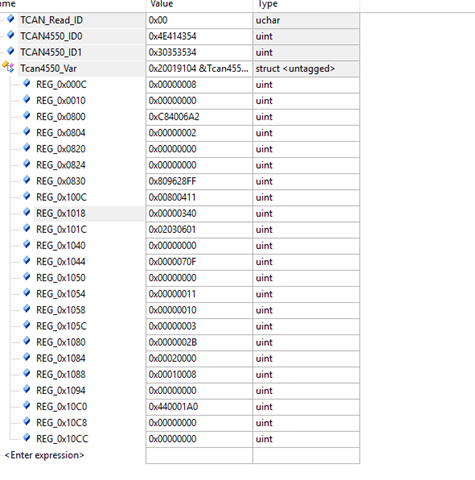The height and width of the screenshot is (480, 475).
Task: Click the address value 0x20019104 &Tcan455...
Action: click(198, 69)
